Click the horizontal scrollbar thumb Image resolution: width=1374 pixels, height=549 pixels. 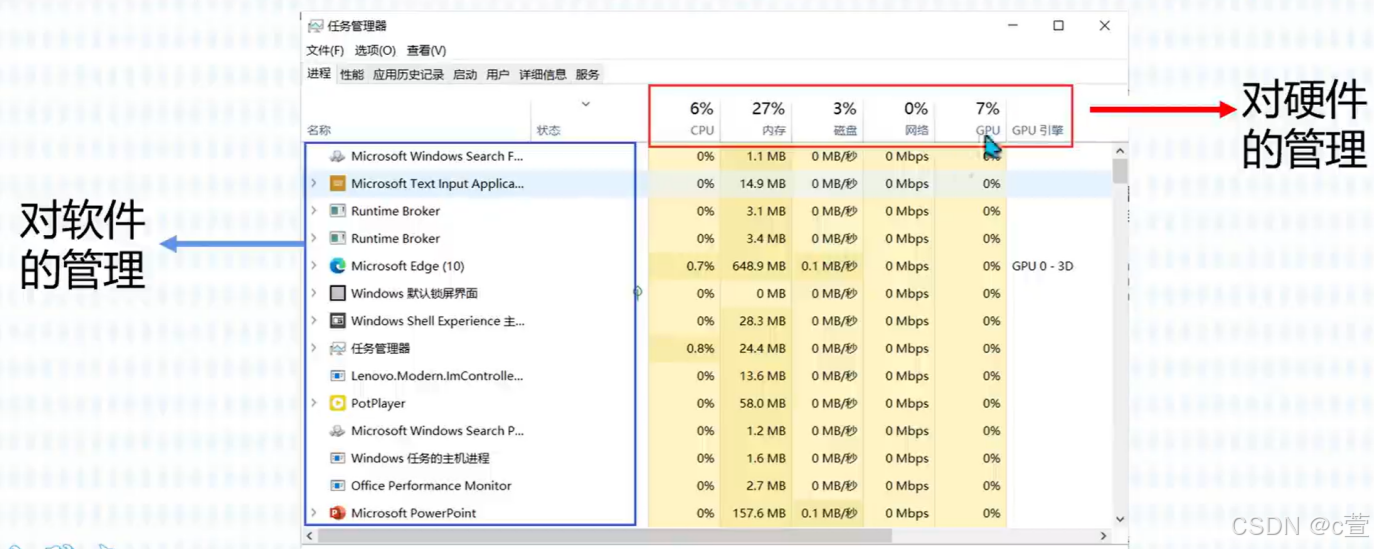click(x=604, y=536)
